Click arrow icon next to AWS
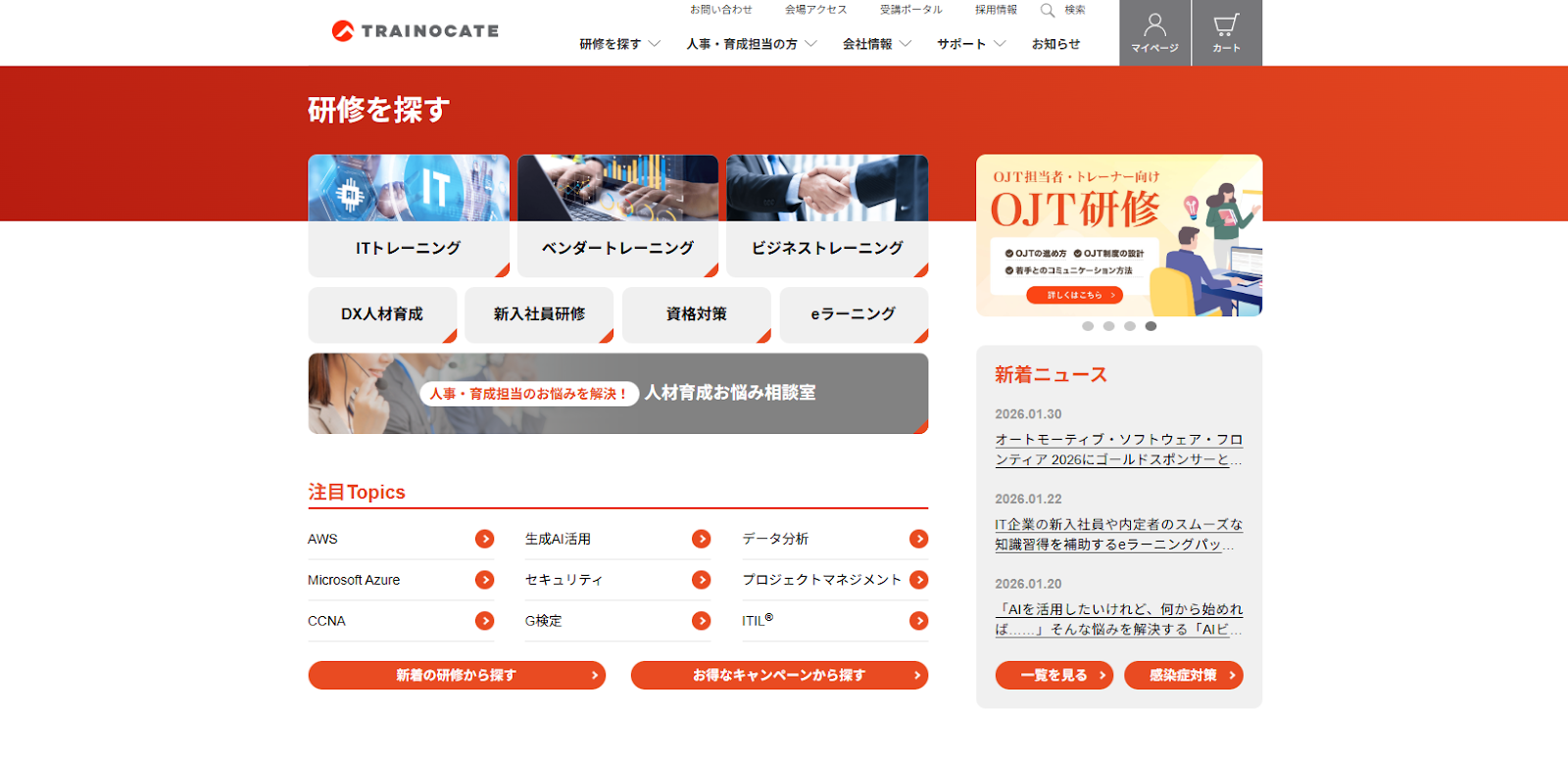Screen dimensions: 1568x761 click(x=484, y=539)
